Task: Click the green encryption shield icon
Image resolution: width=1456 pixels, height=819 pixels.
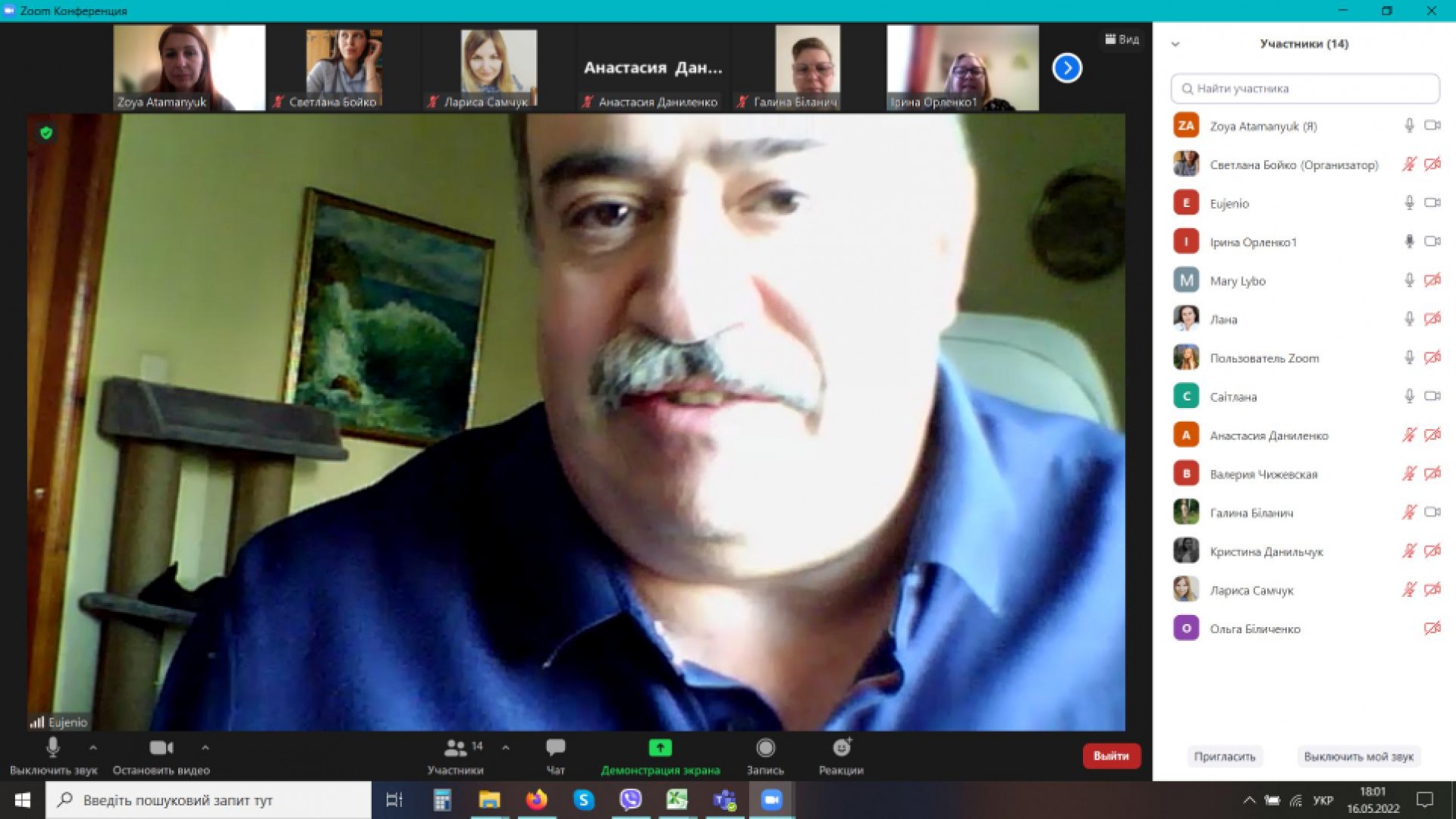Action: pyautogui.click(x=46, y=133)
